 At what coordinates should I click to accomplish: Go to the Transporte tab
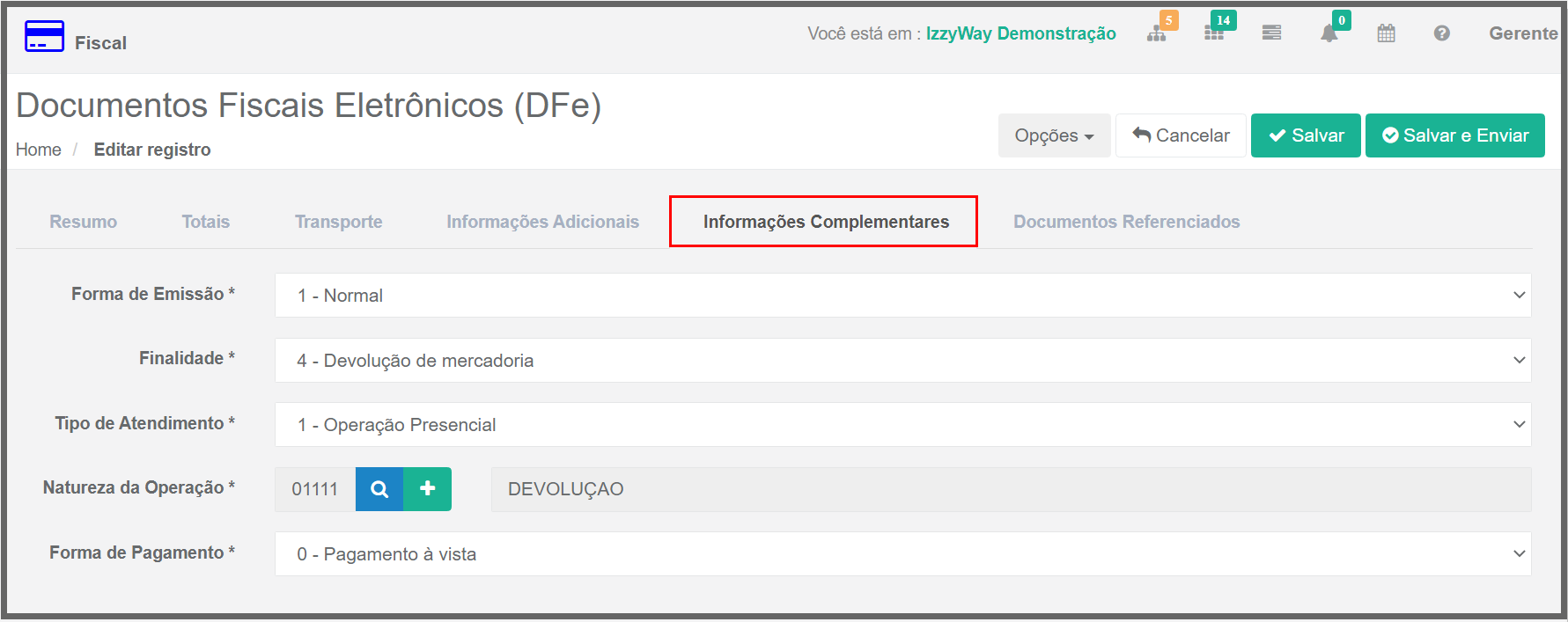(338, 222)
